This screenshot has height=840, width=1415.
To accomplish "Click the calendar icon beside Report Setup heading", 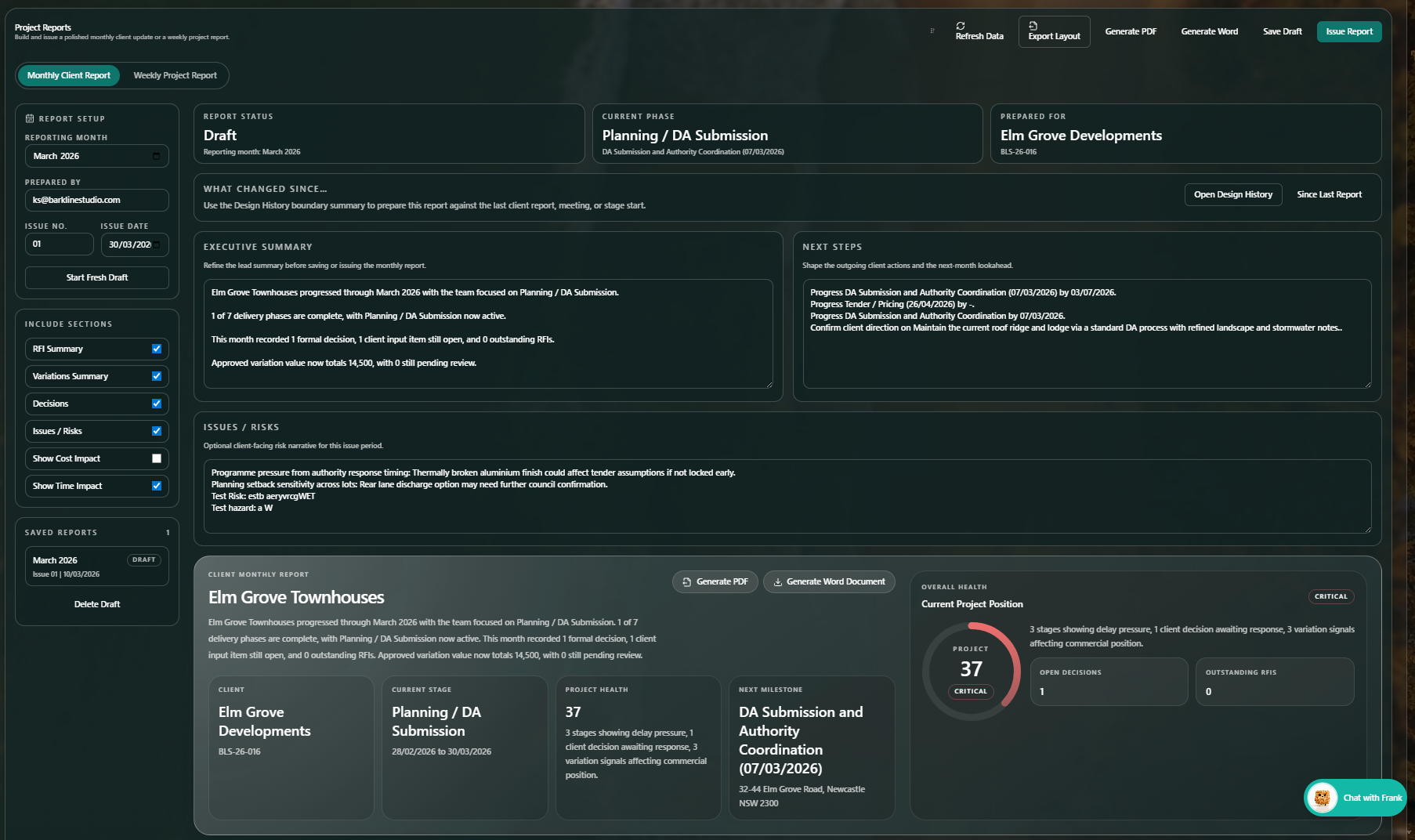I will (x=29, y=118).
